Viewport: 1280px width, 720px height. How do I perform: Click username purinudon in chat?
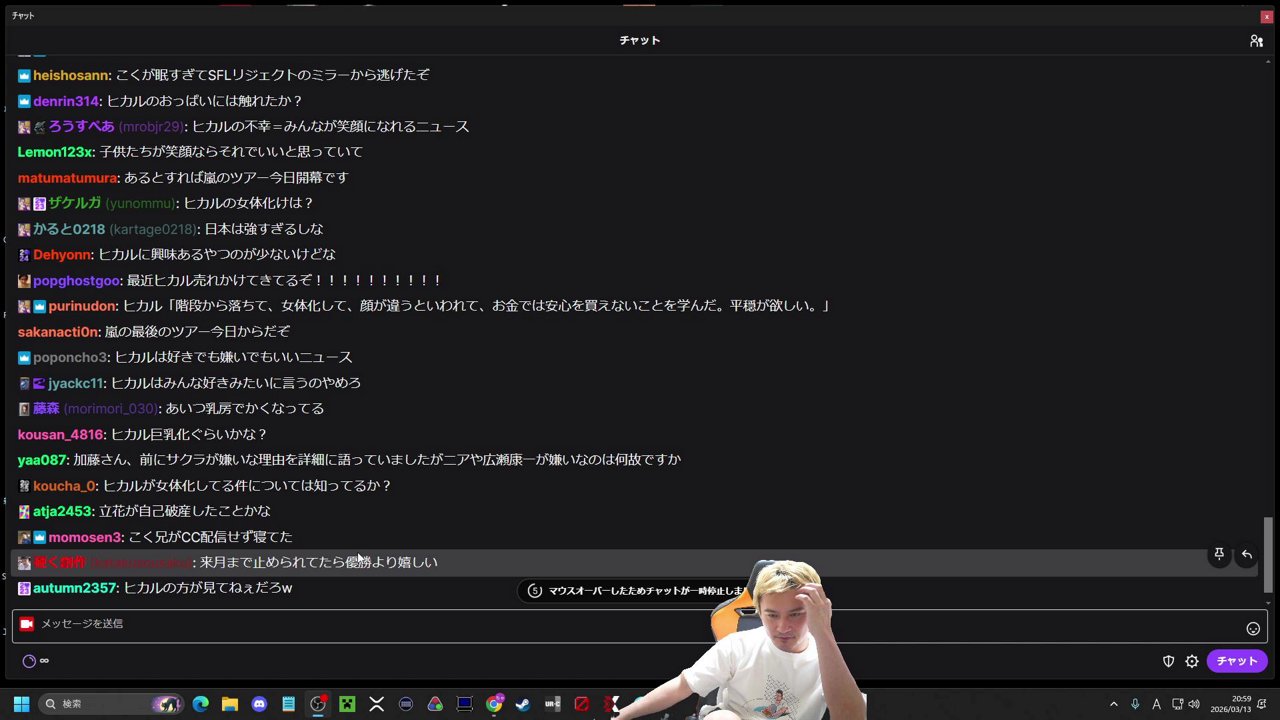(75, 306)
